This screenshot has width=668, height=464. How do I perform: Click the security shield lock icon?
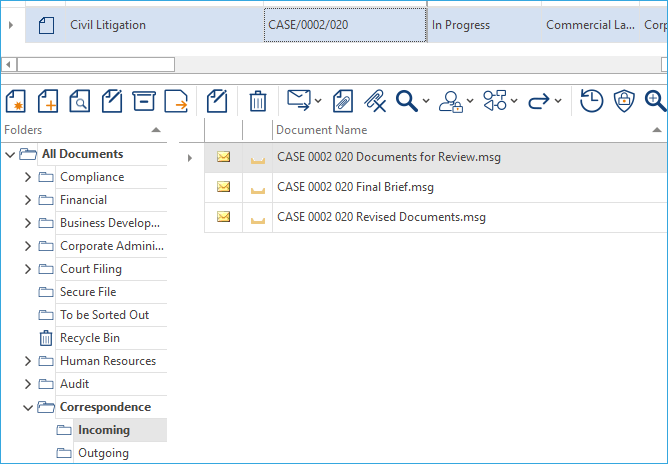[624, 101]
